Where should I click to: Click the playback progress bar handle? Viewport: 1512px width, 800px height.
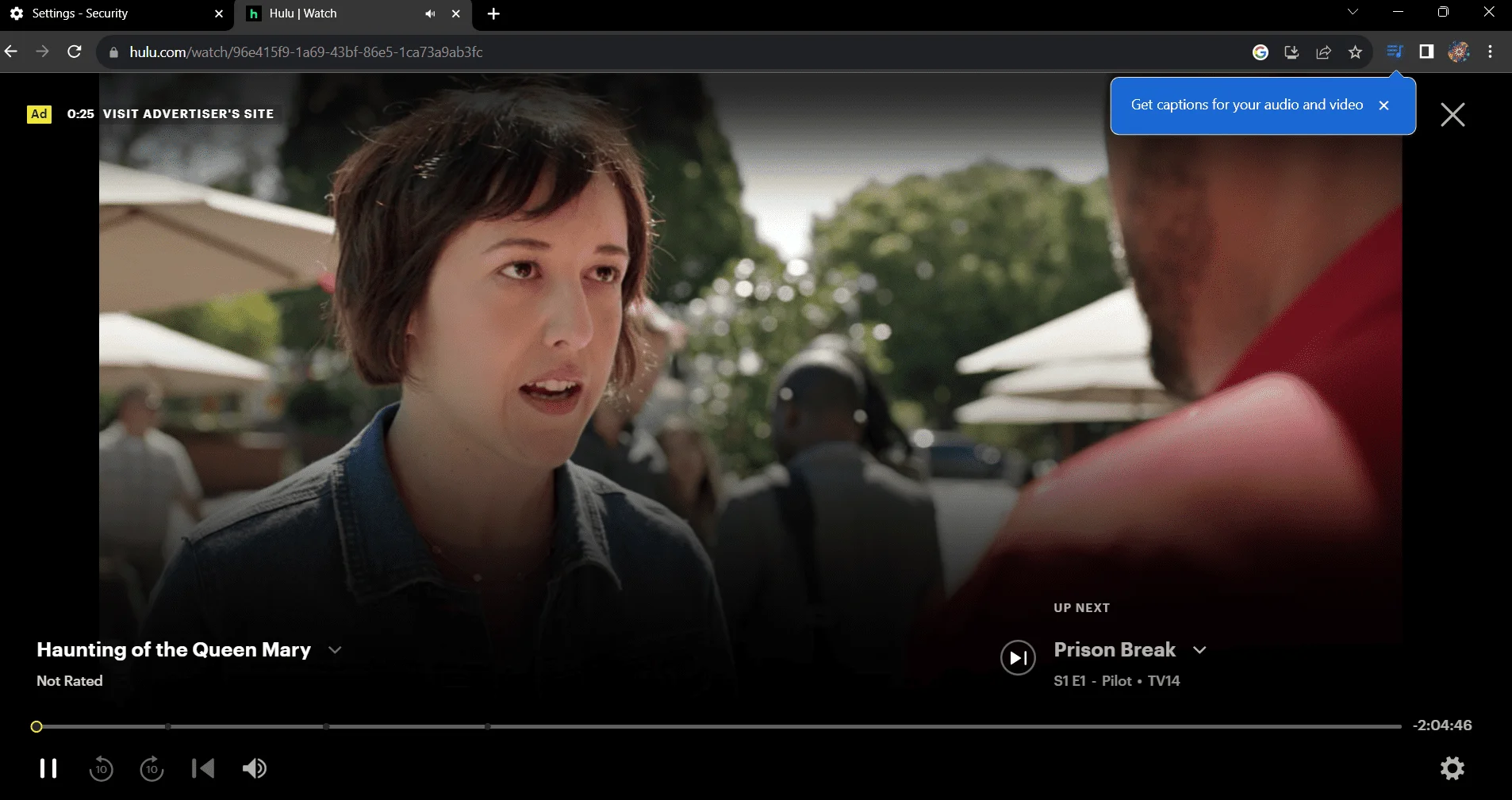pos(36,726)
